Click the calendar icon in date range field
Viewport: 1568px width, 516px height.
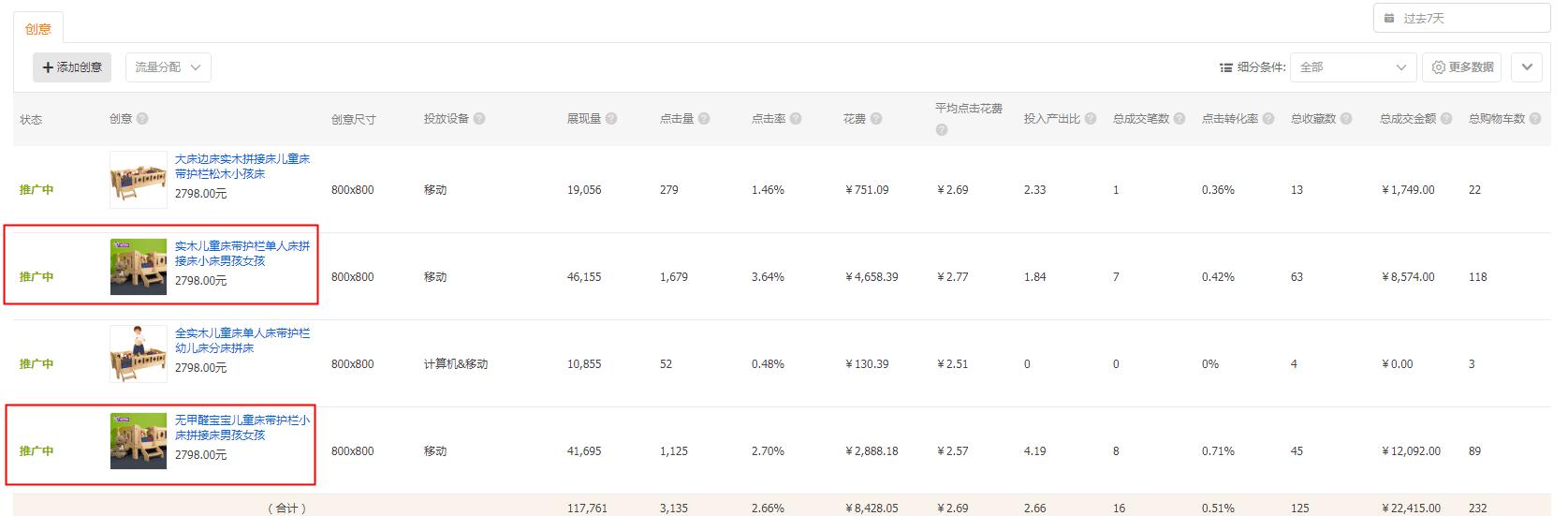pos(1389,18)
